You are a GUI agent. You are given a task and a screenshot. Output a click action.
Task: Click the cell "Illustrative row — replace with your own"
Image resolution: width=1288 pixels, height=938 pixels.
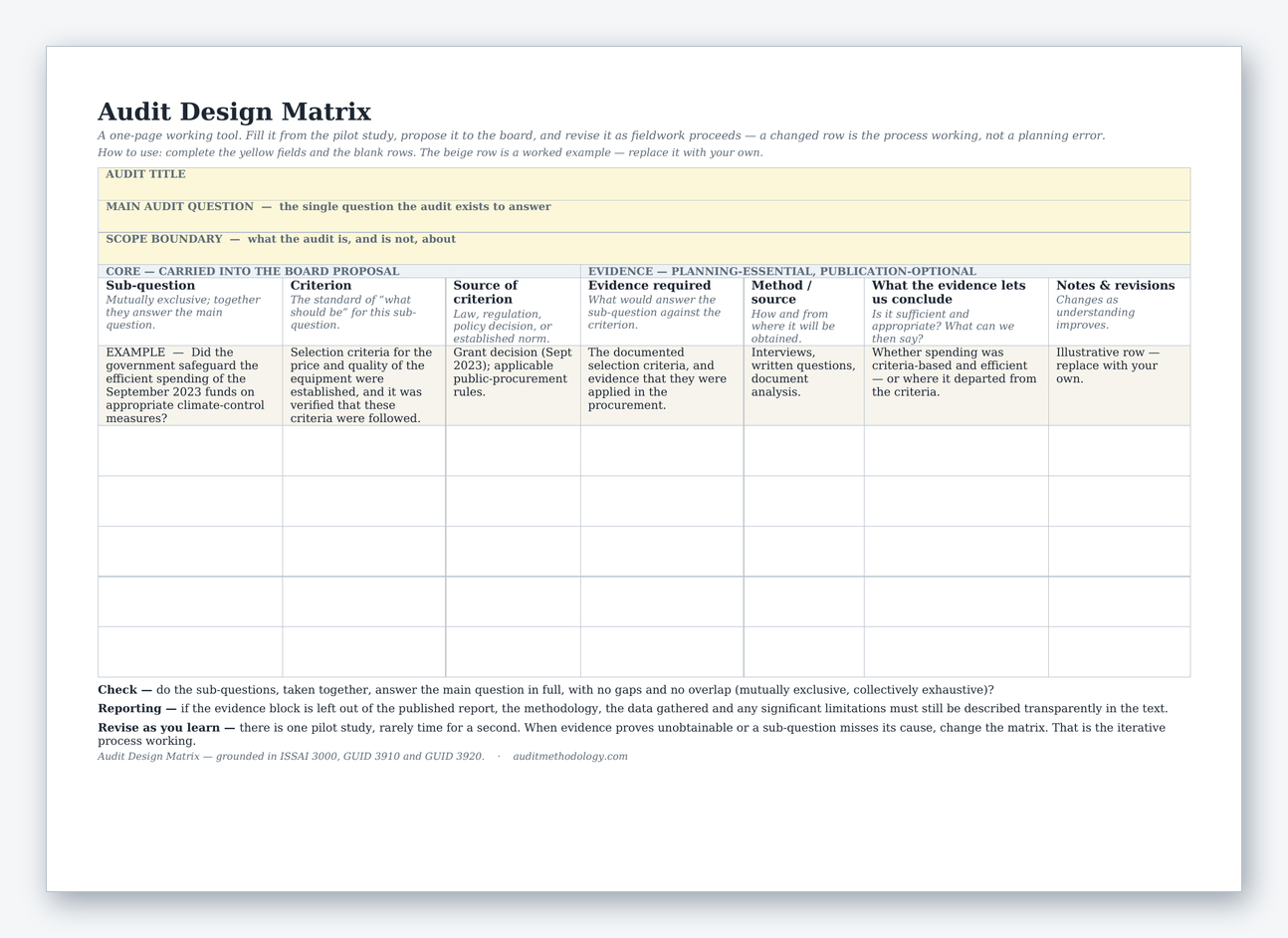click(x=1120, y=385)
